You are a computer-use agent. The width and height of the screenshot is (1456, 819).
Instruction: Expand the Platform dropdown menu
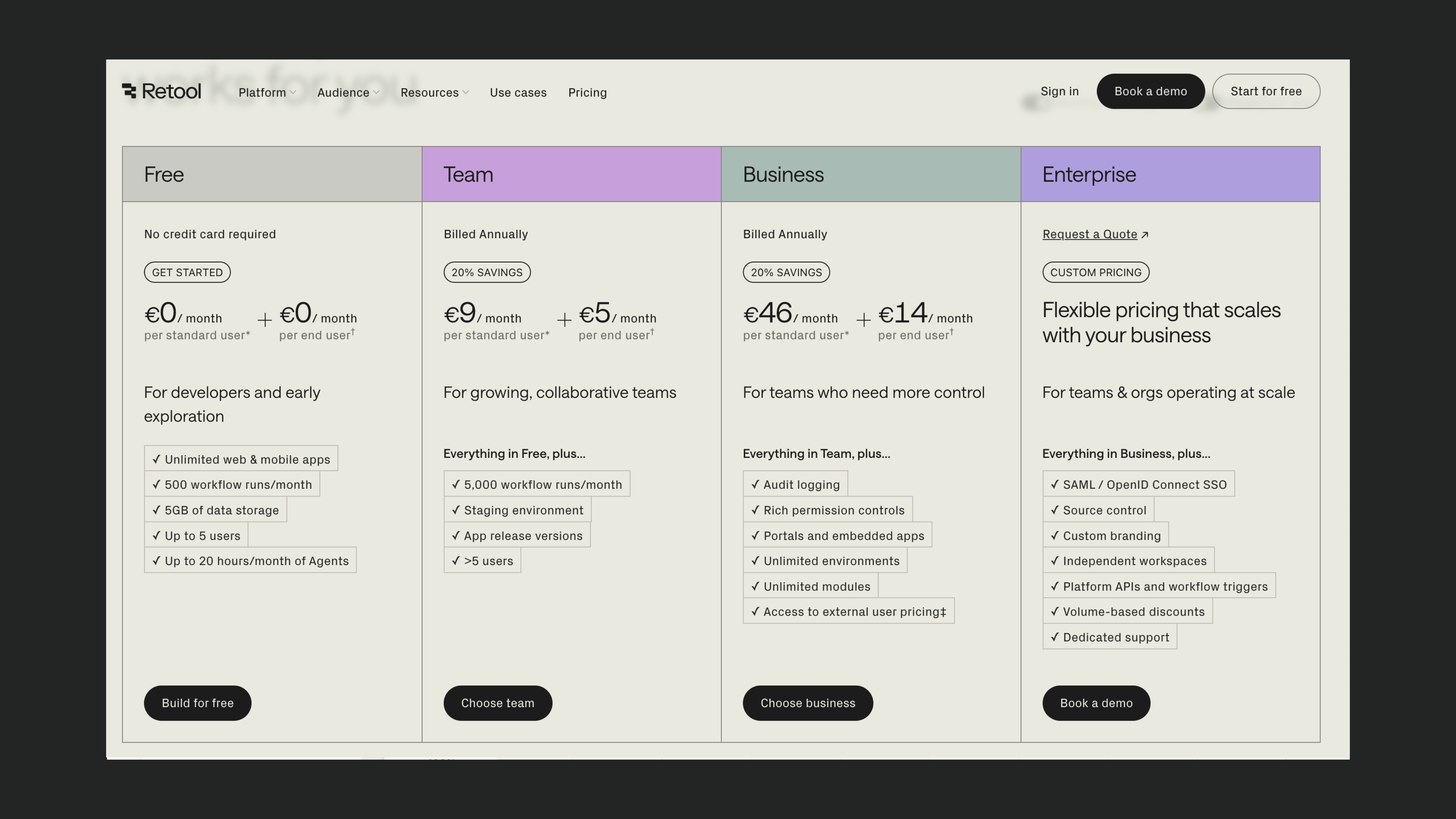point(267,93)
